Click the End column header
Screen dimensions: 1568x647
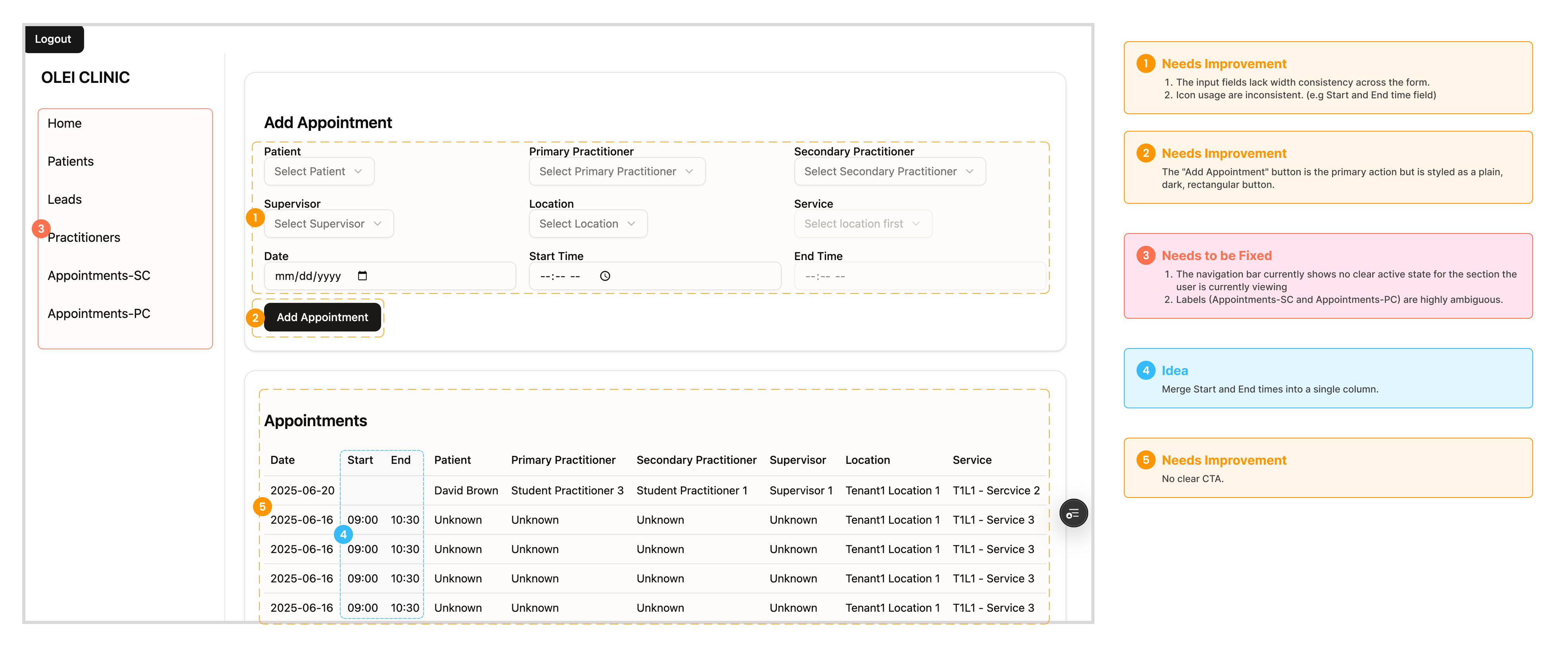point(401,460)
